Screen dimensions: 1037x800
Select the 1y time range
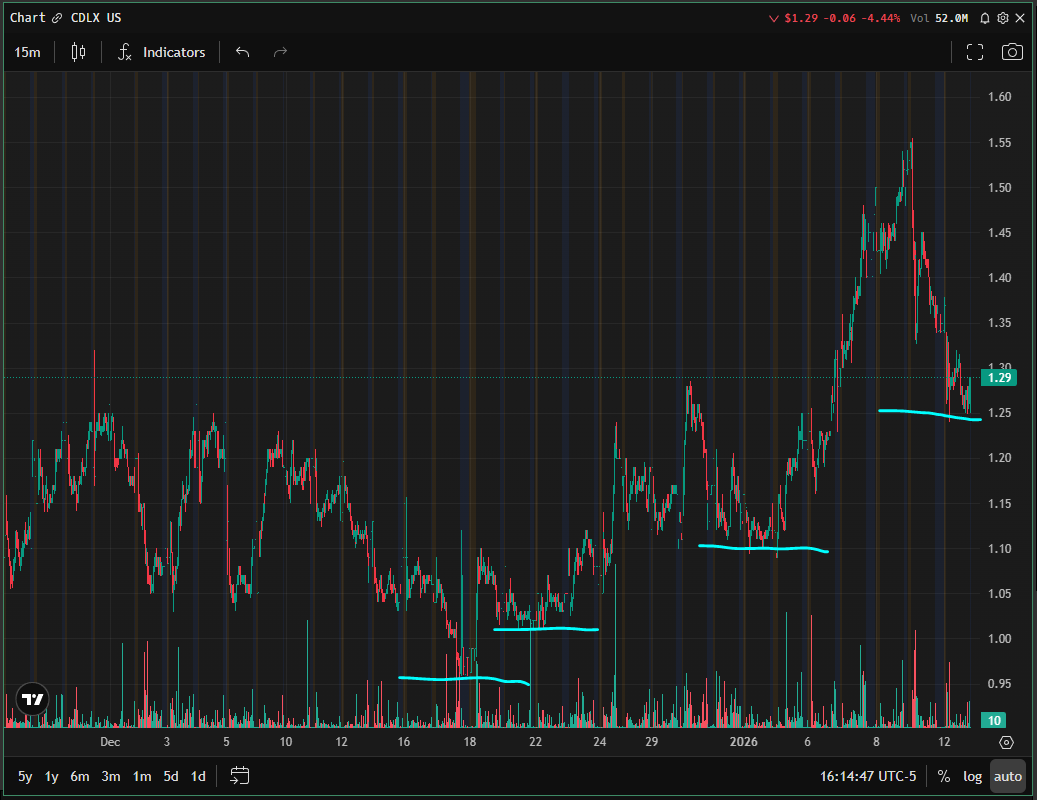(52, 776)
